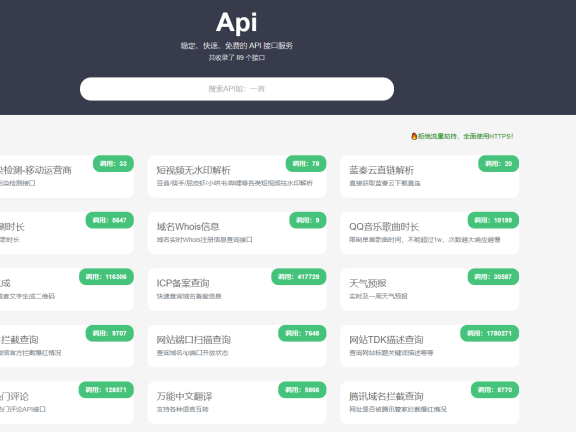The width and height of the screenshot is (576, 432).
Task: Click the Api page heading
Action: point(237,22)
